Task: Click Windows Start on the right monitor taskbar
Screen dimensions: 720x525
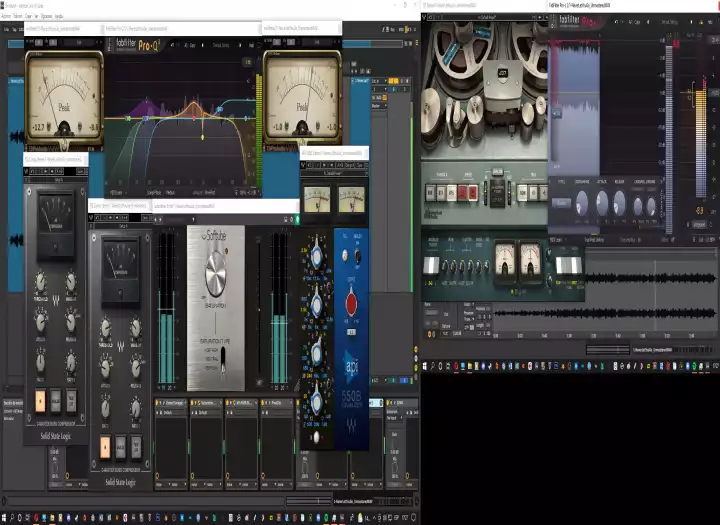Action: pos(425,366)
